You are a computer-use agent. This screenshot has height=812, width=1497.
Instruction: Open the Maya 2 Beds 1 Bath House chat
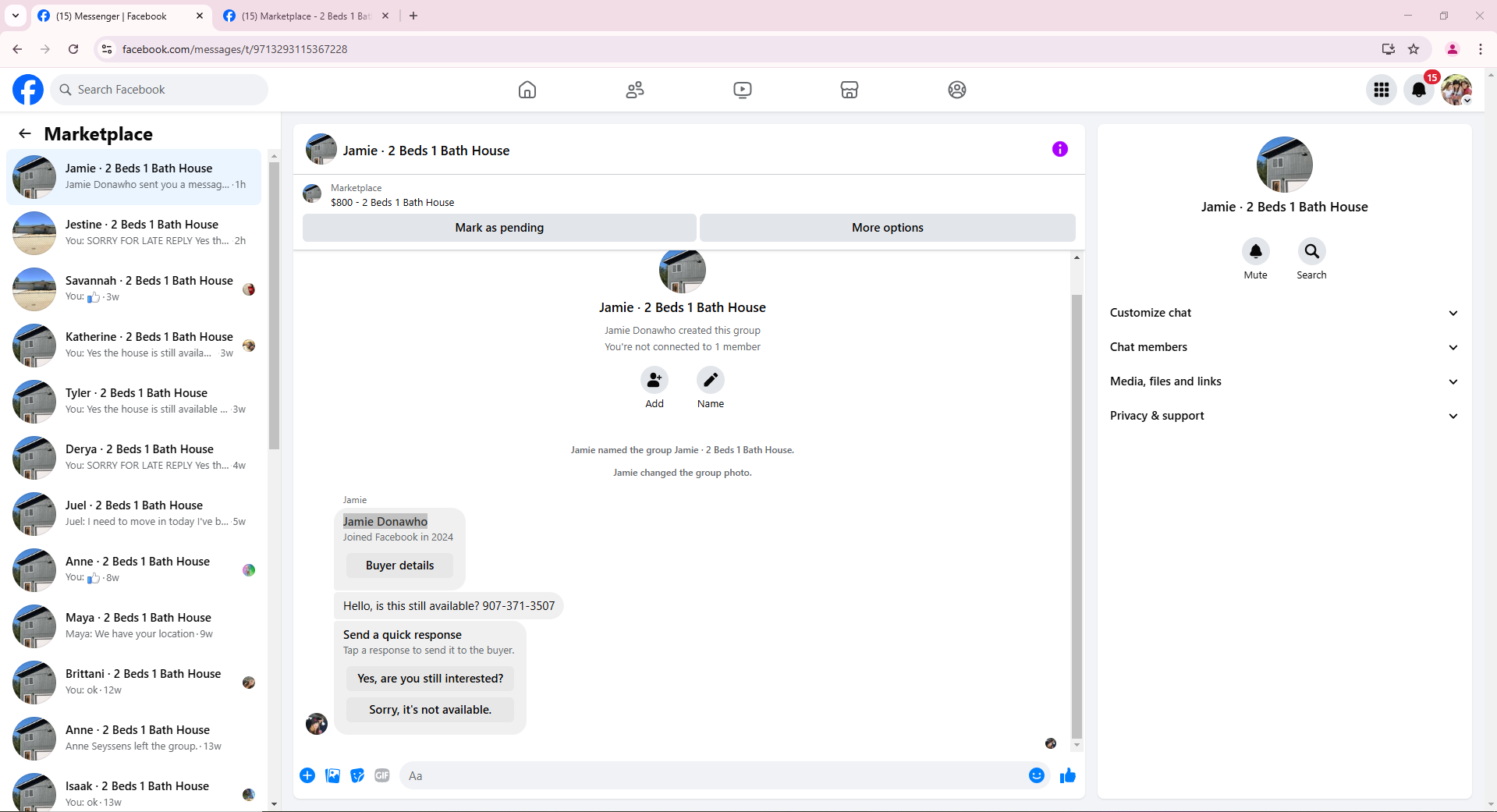click(x=134, y=626)
